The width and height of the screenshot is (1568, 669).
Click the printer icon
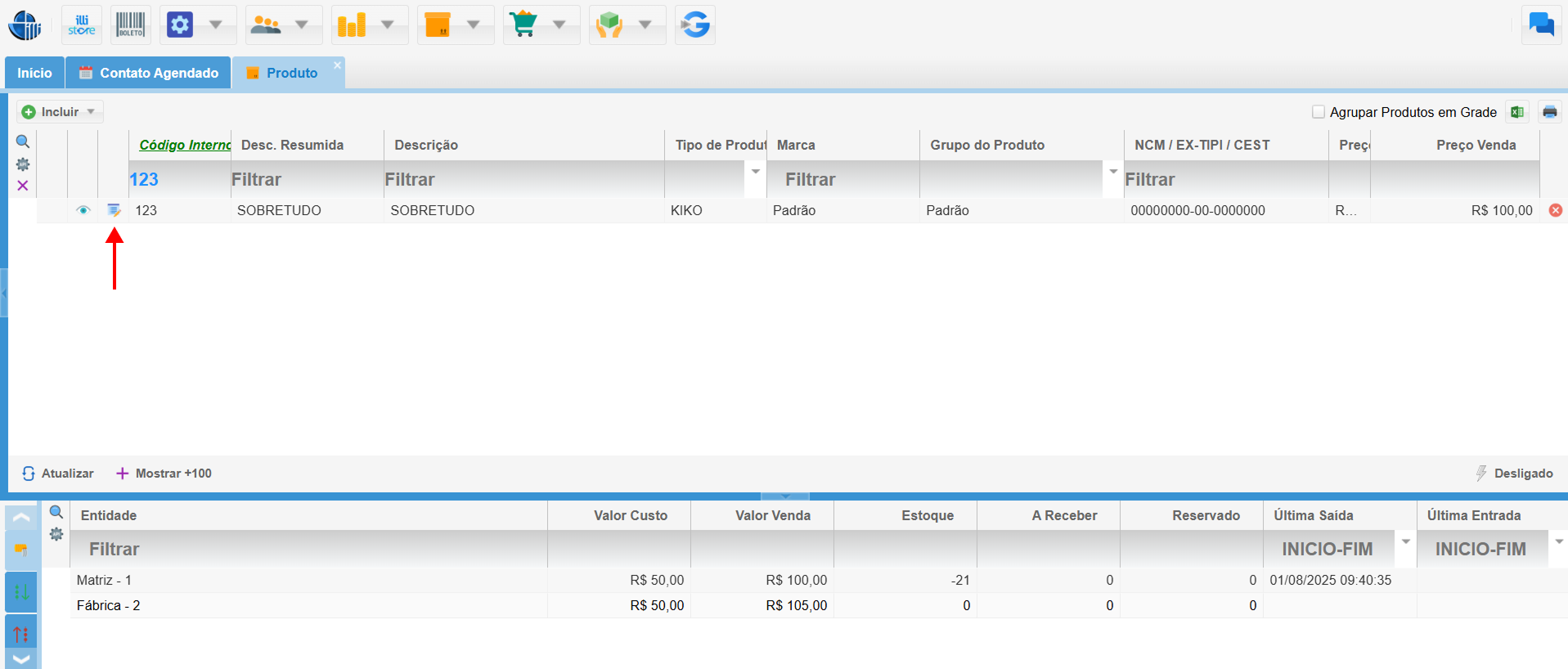click(x=1549, y=112)
